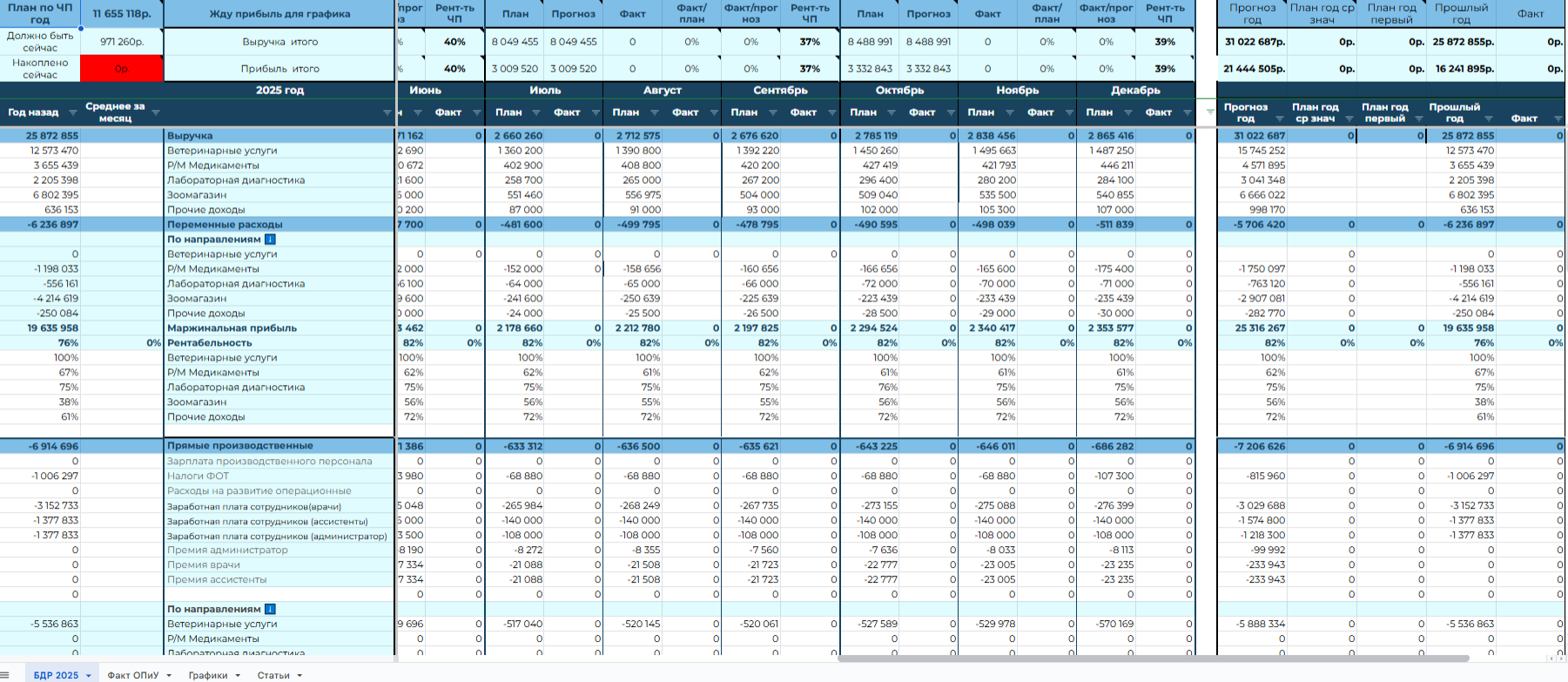This screenshot has width=1568, height=682.
Task: Open filter on summary Факт column
Action: 1558,118
